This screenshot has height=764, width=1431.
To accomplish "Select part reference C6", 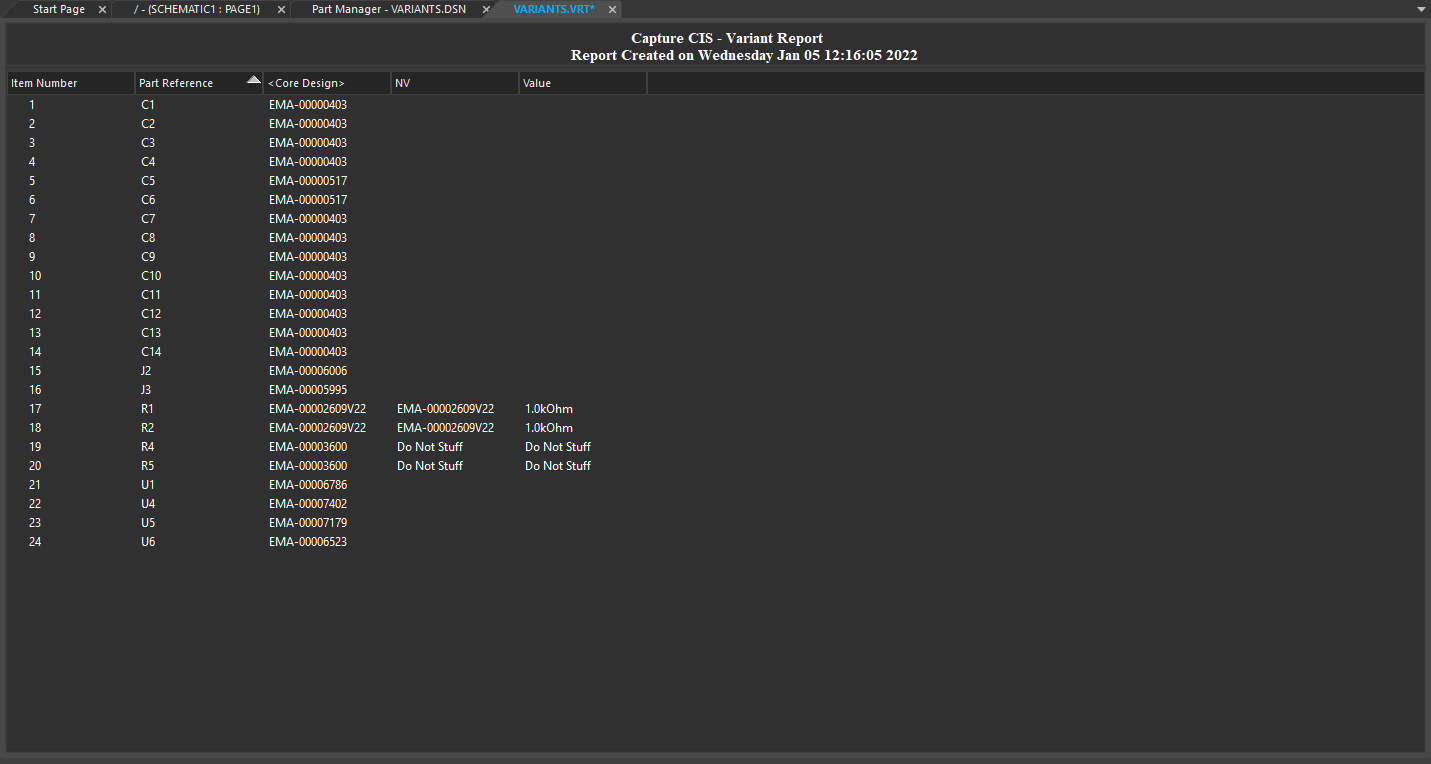I will pyautogui.click(x=148, y=199).
